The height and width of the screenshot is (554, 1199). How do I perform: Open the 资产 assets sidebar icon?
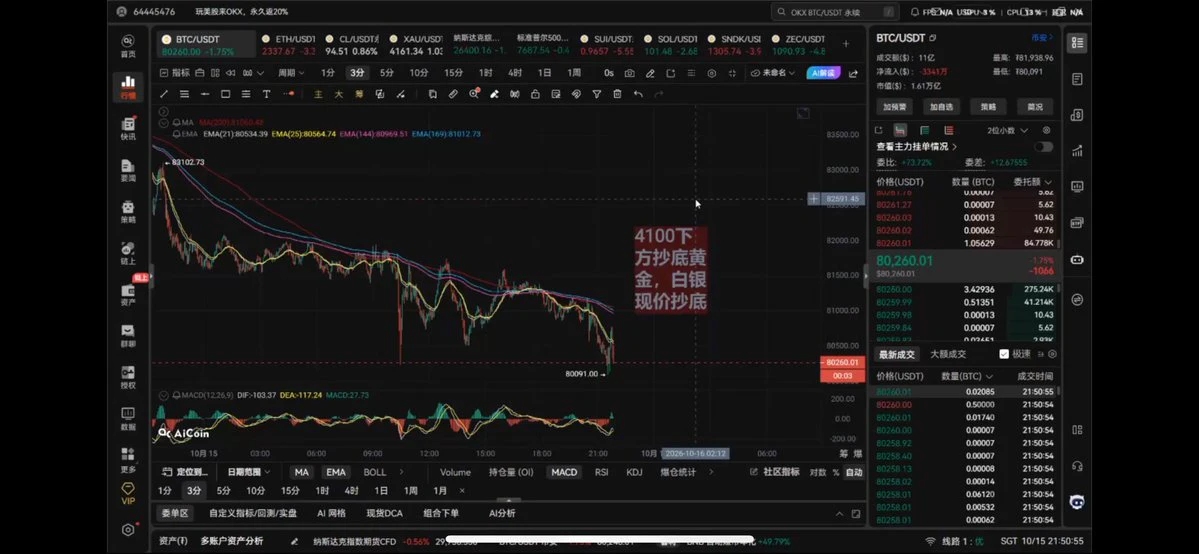(128, 293)
